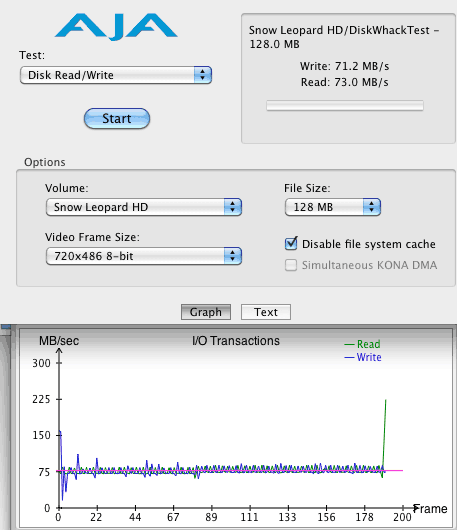Switch to the Graph tab
This screenshot has width=457, height=530.
206,312
